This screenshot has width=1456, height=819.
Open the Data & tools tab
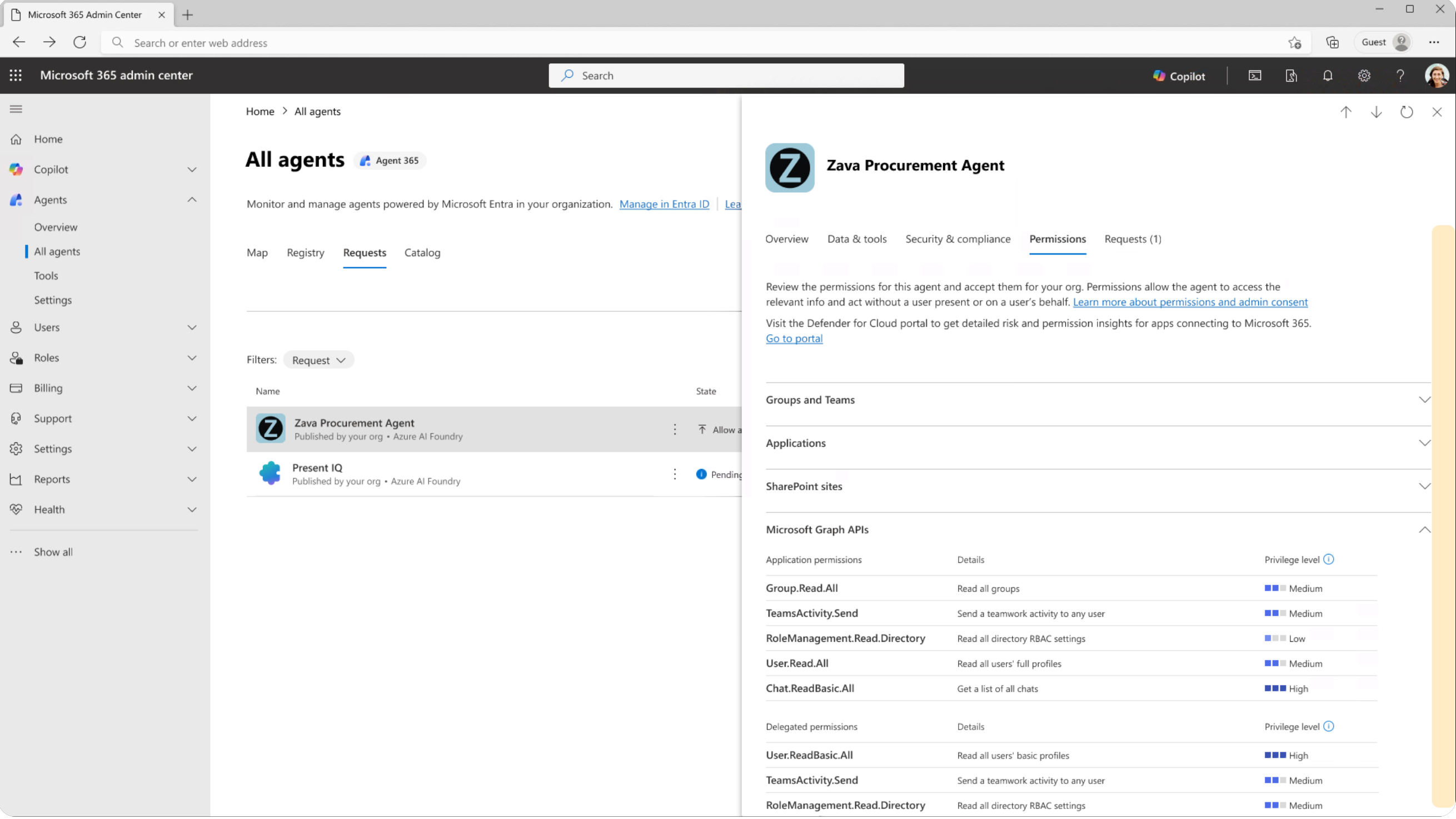857,239
